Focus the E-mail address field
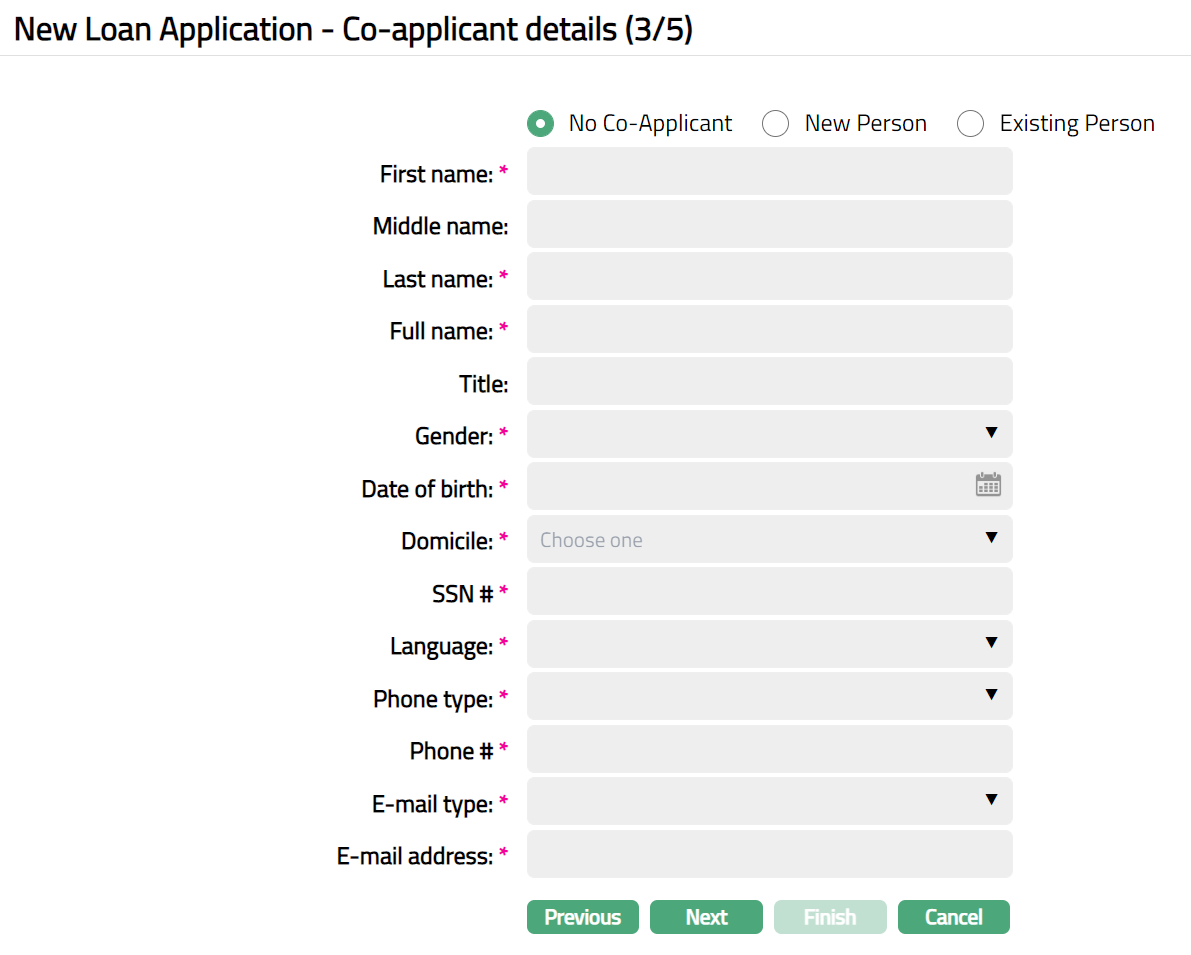The image size is (1191, 955). 769,854
